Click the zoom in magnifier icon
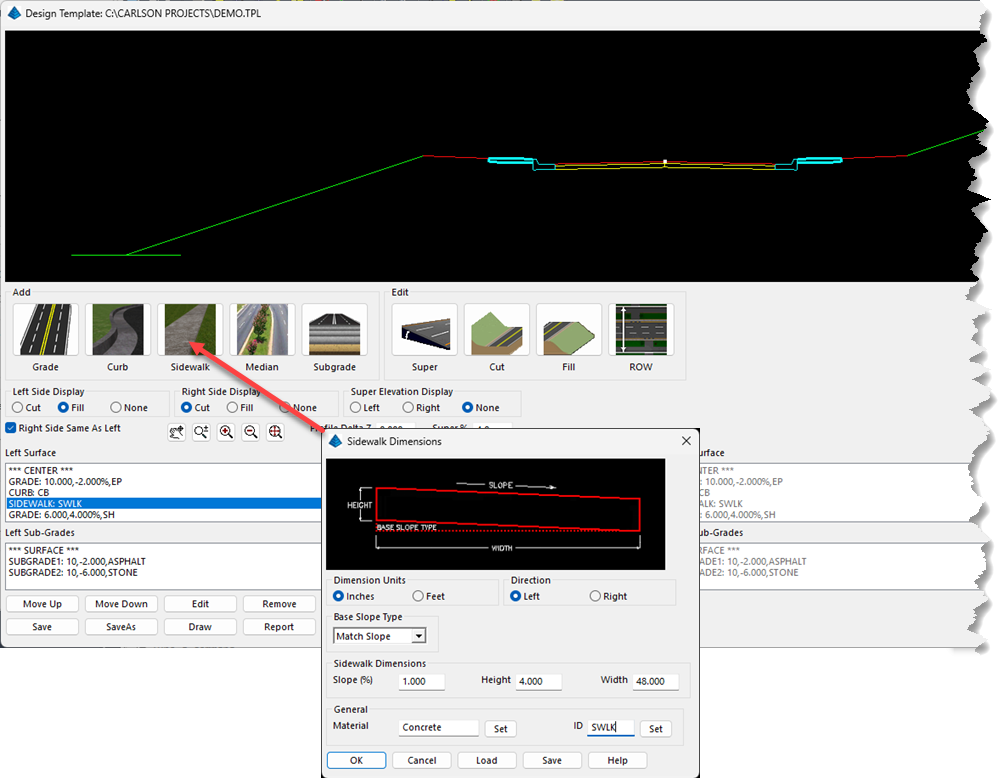Viewport: 998px width, 778px height. (226, 432)
